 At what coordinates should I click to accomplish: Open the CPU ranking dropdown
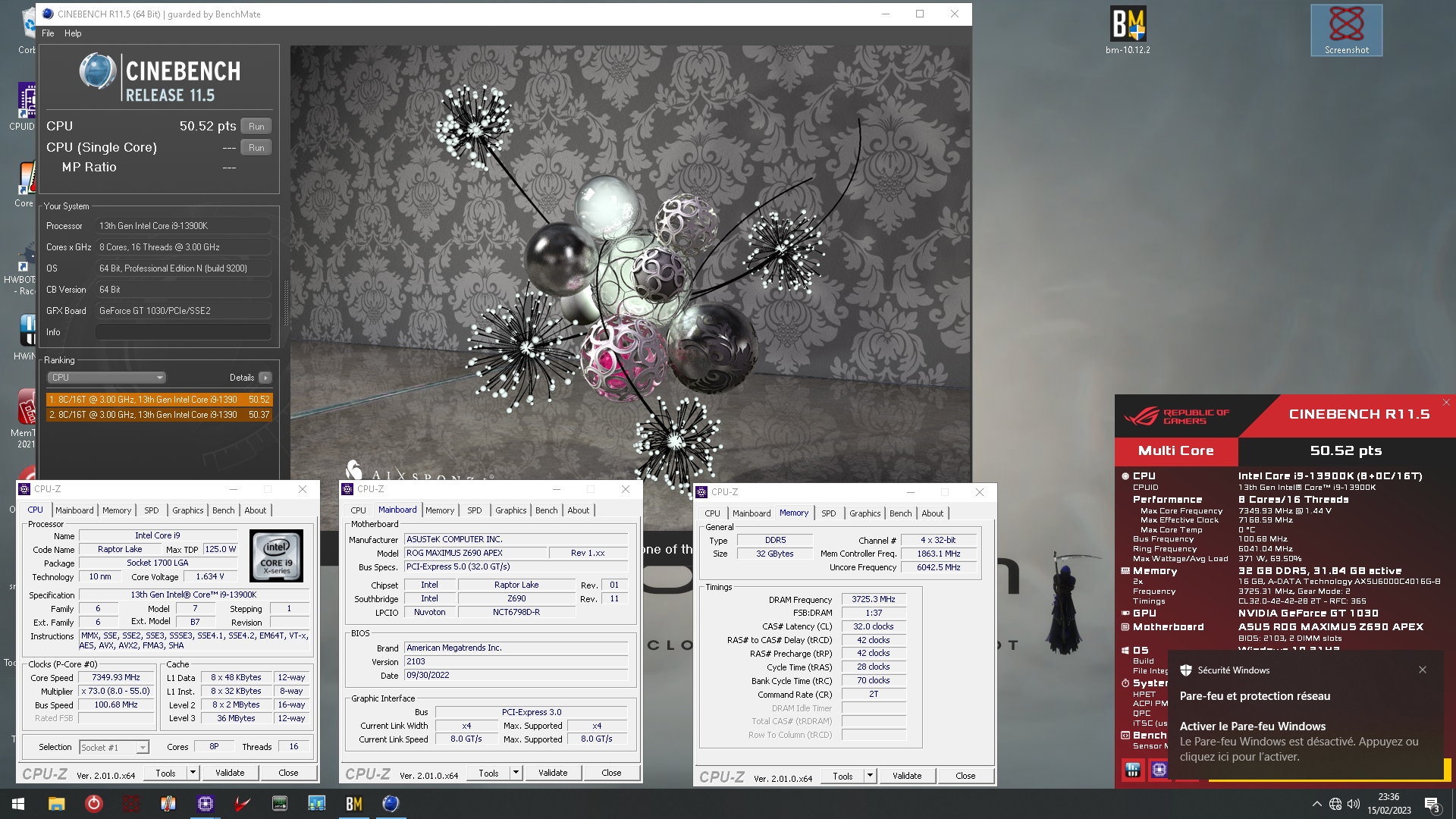click(x=106, y=378)
